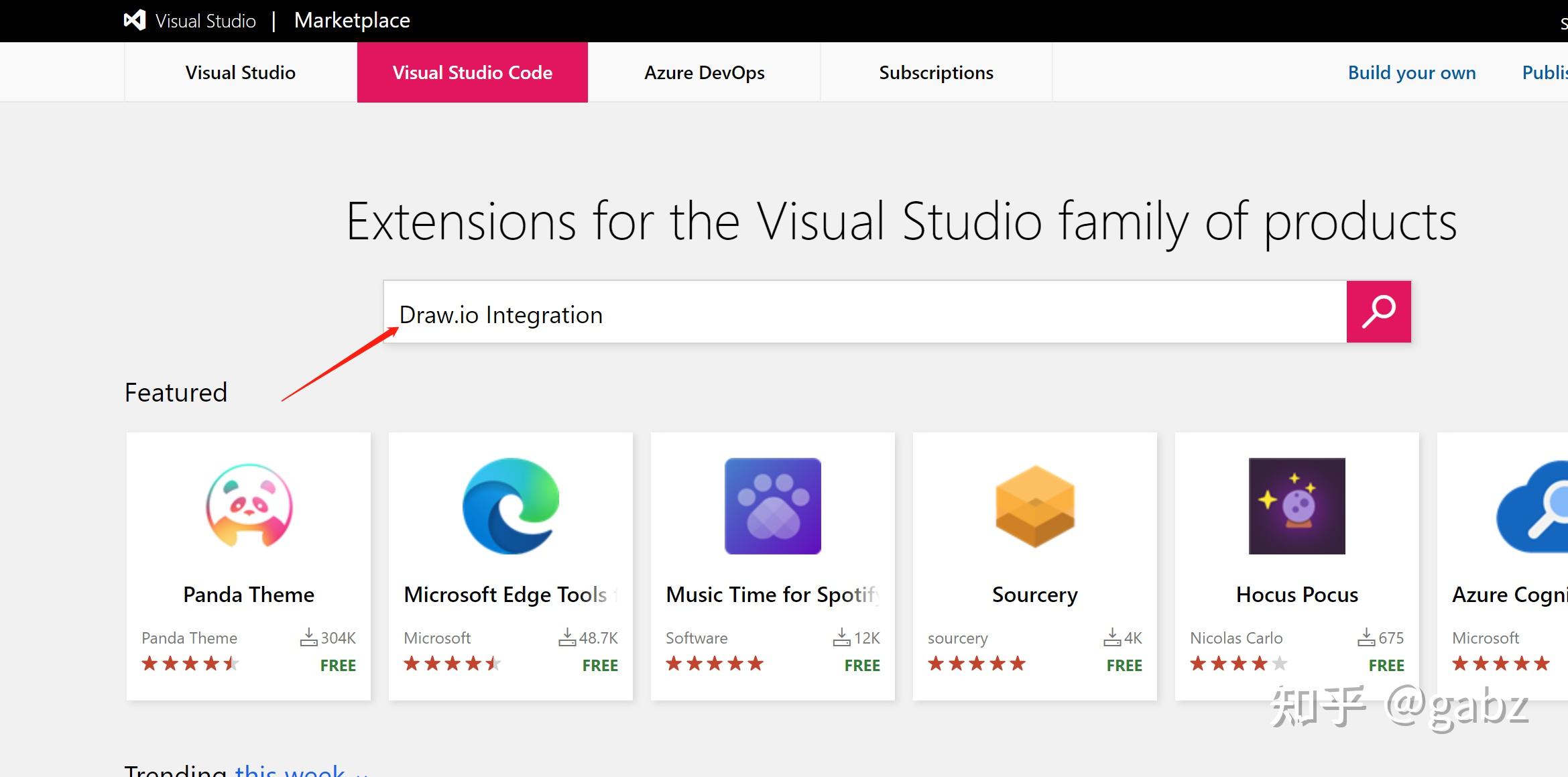Open the Sourcery extension title link

coord(1034,595)
